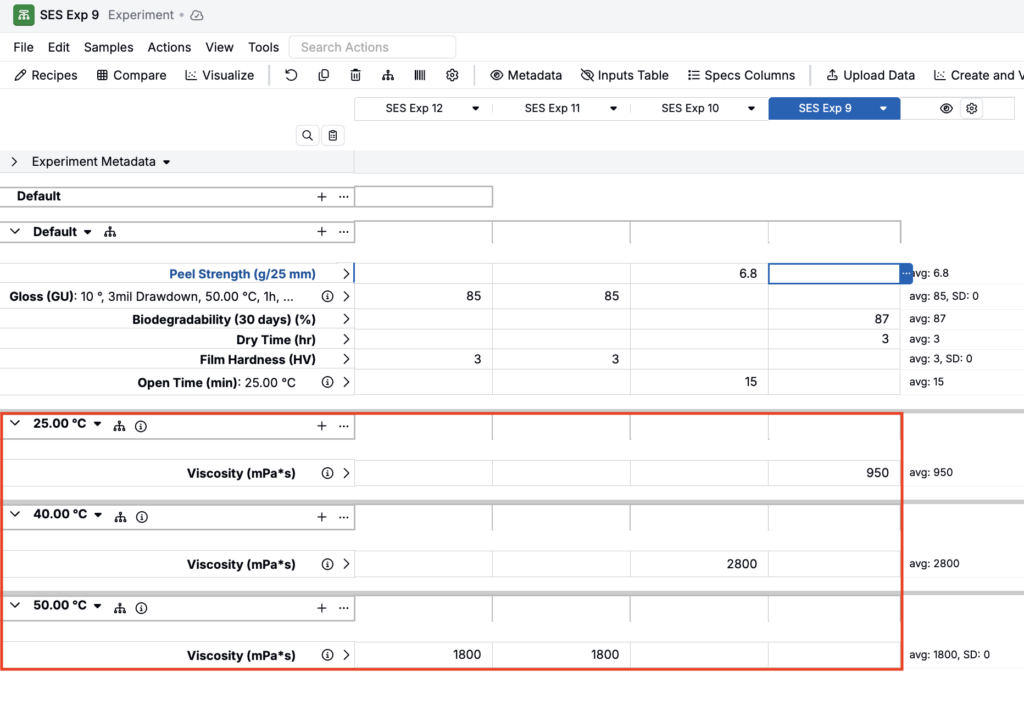Viewport: 1024px width, 705px height.
Task: Open SES Exp 12 column dropdown
Action: [475, 108]
